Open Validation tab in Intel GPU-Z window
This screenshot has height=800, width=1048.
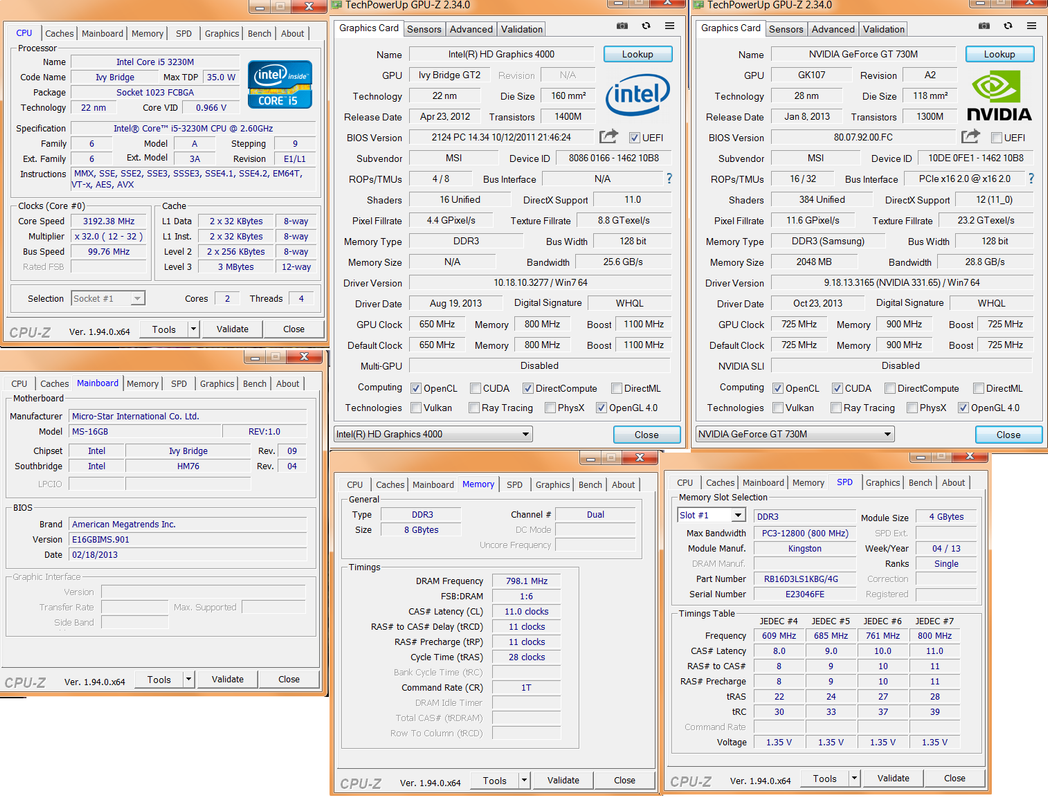coord(521,29)
